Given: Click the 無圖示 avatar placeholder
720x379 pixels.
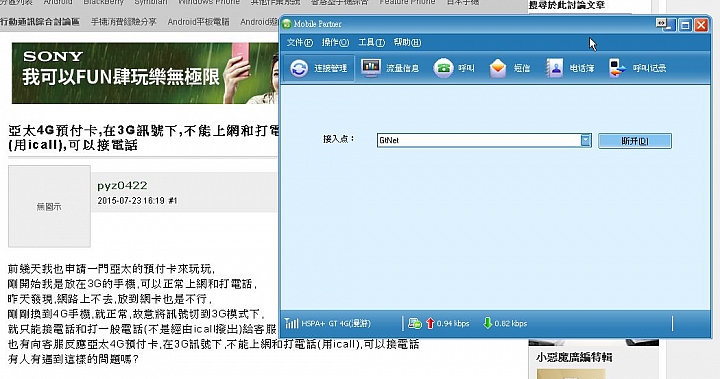Looking at the screenshot, I should (x=49, y=206).
